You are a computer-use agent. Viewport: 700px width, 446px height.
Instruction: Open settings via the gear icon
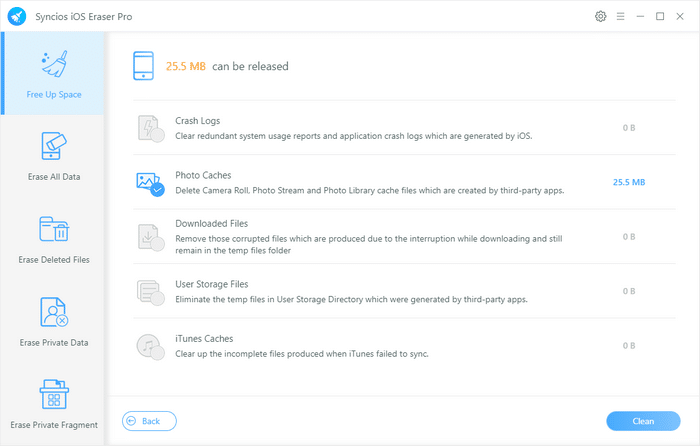tap(600, 16)
